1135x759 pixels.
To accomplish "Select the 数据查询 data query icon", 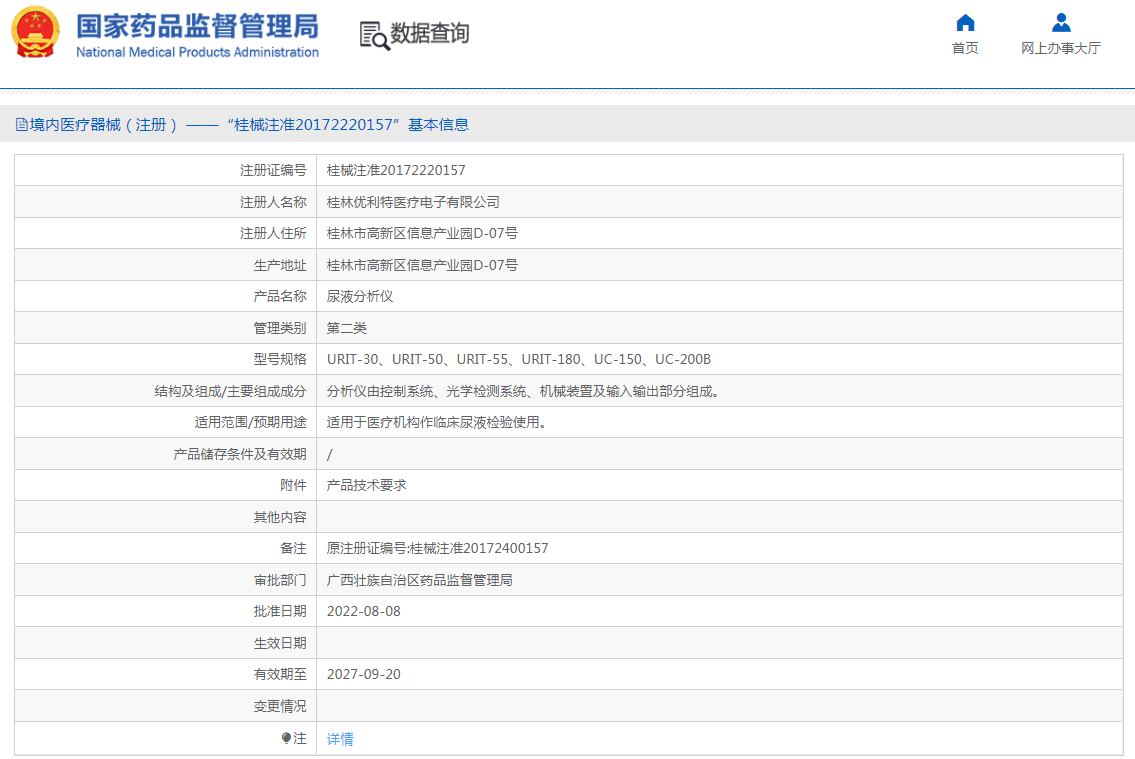I will (415, 34).
